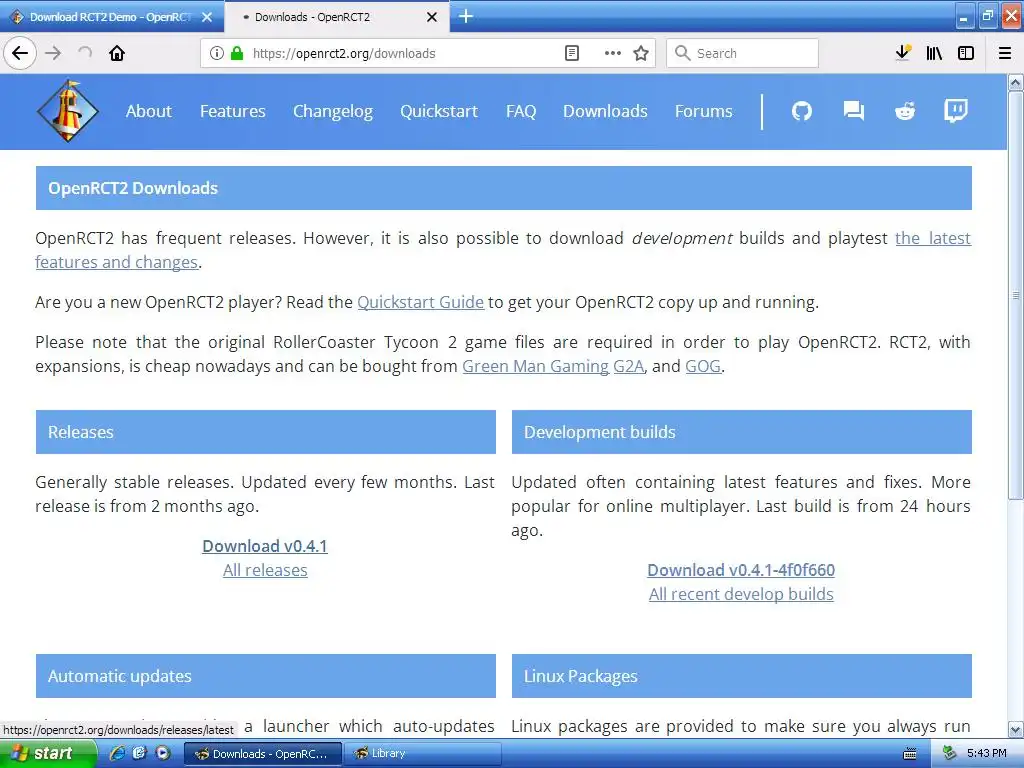This screenshot has width=1024, height=768.
Task: Open page actions three-dots menu
Action: (x=613, y=54)
